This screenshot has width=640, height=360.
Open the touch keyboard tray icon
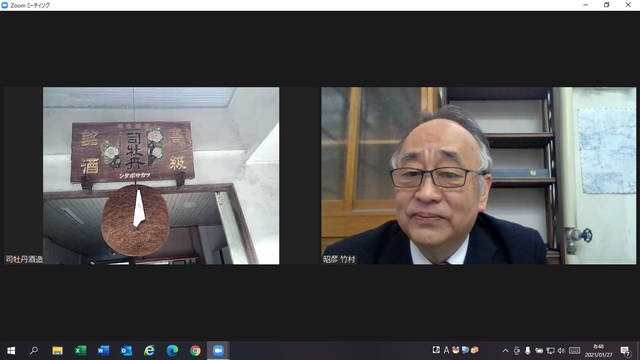pos(575,351)
